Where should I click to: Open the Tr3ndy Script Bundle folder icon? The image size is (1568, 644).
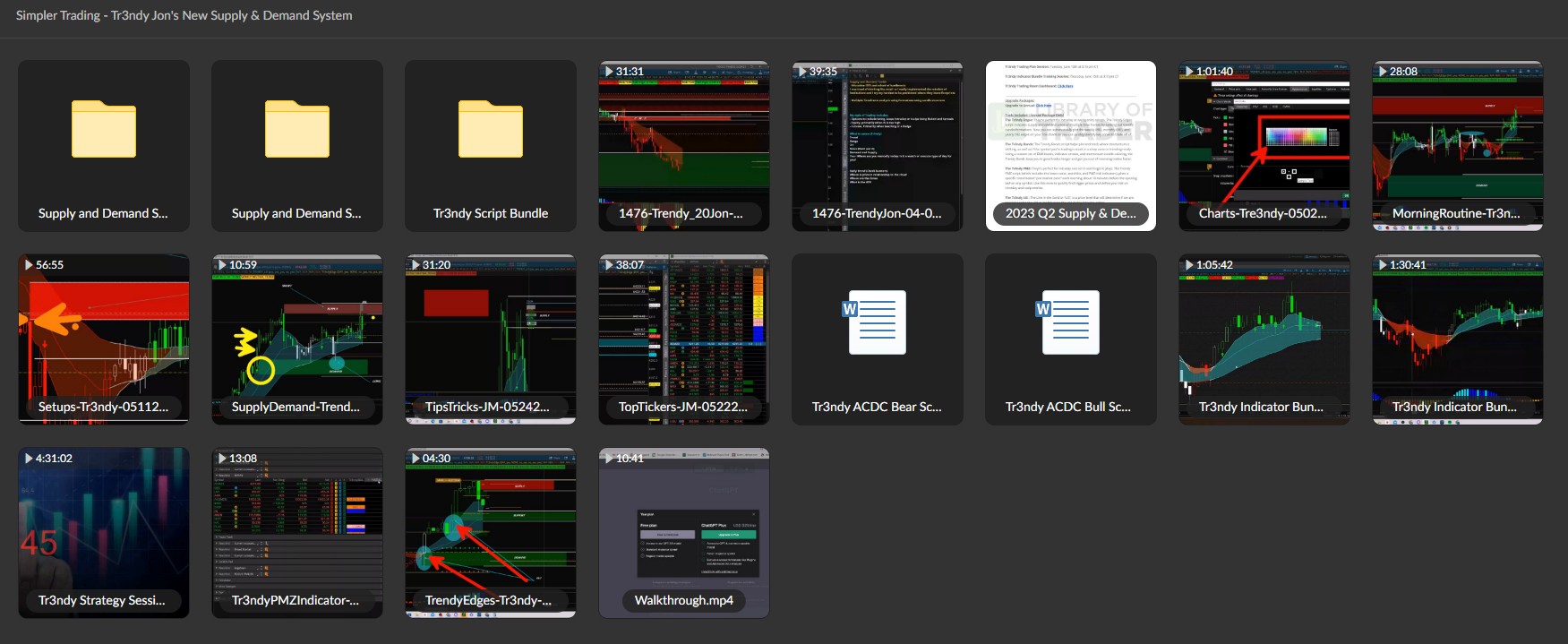[x=491, y=129]
